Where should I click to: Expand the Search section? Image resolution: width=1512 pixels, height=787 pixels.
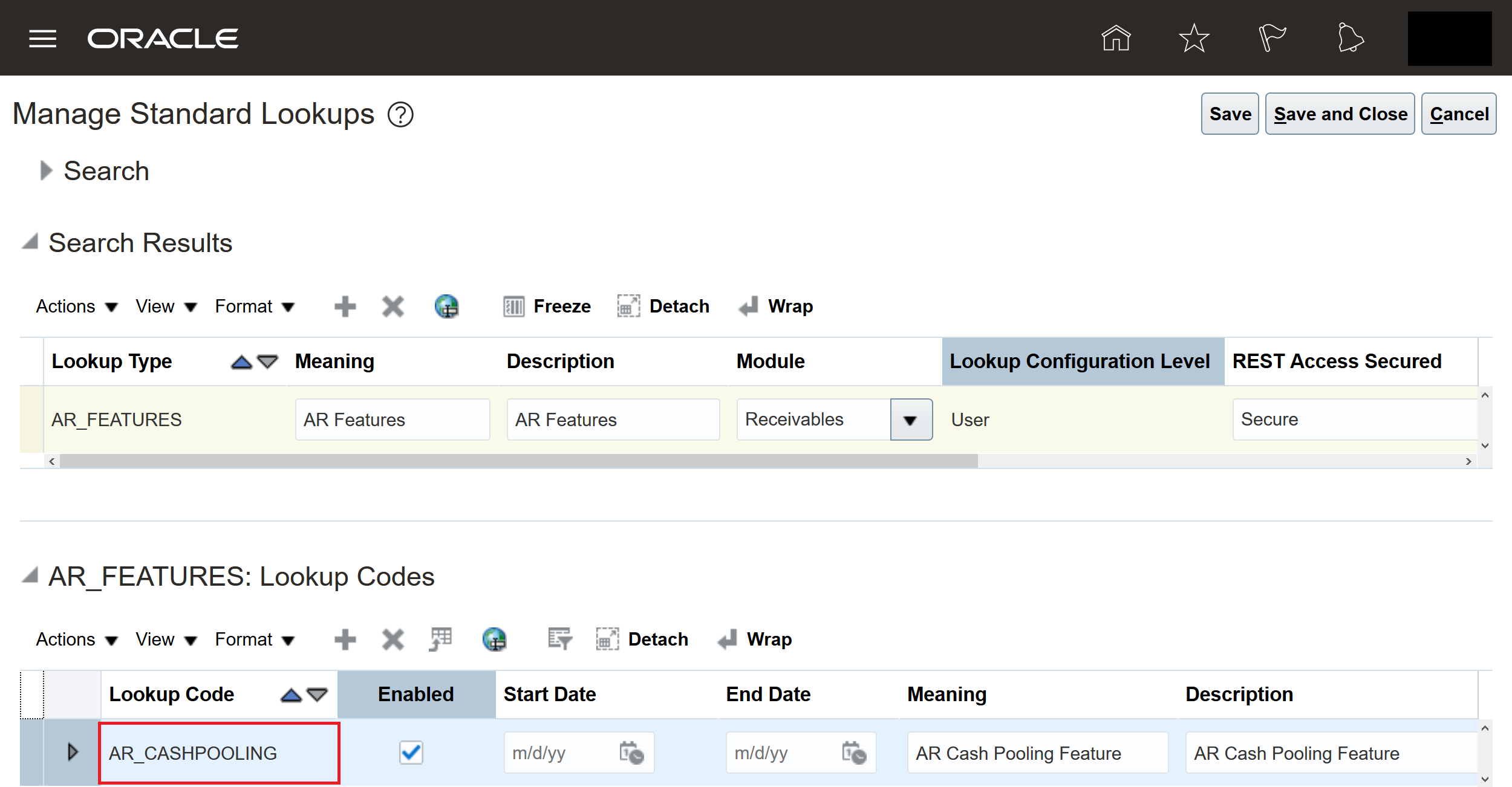click(46, 171)
